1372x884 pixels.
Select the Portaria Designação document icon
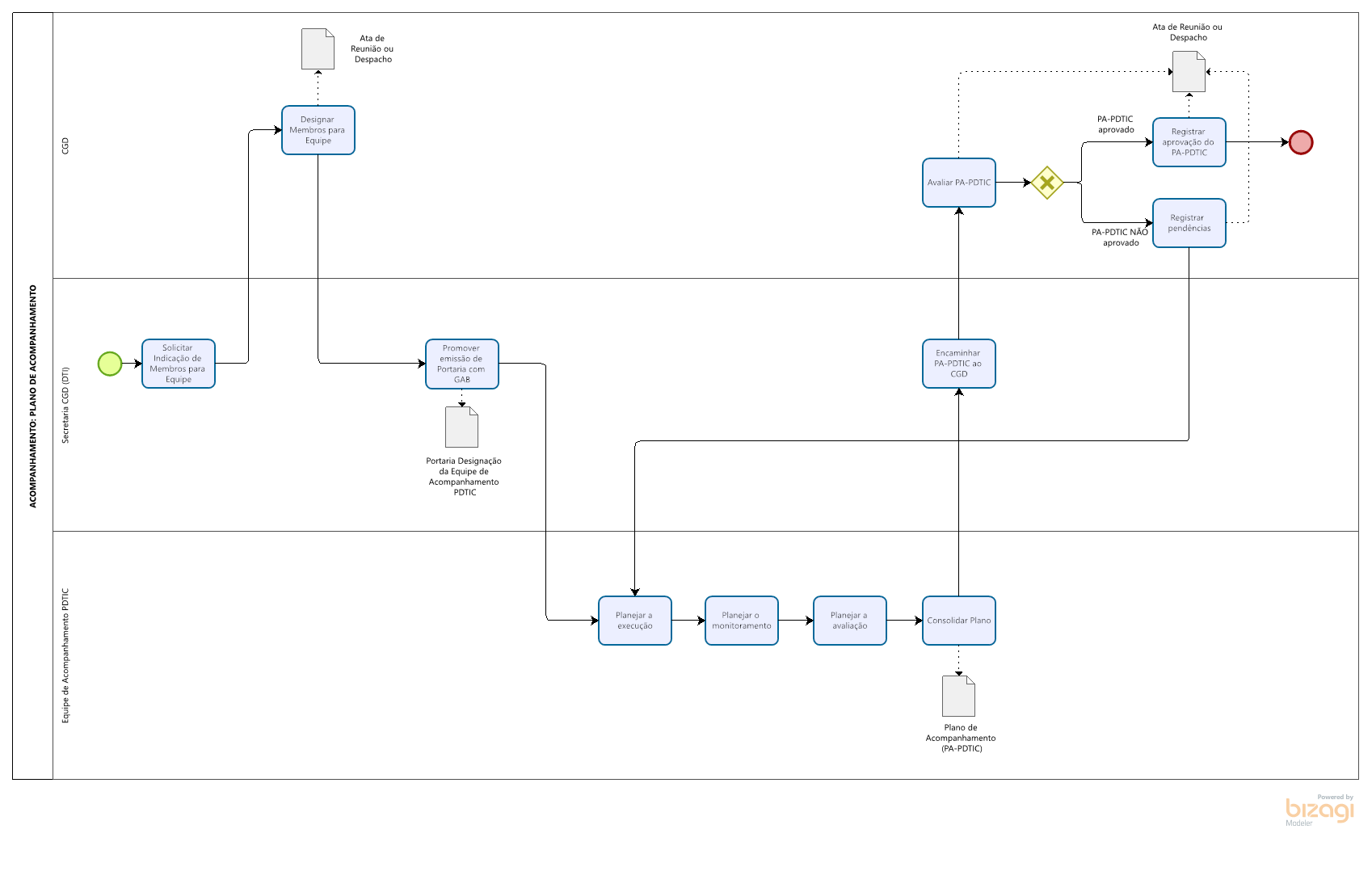pyautogui.click(x=461, y=427)
